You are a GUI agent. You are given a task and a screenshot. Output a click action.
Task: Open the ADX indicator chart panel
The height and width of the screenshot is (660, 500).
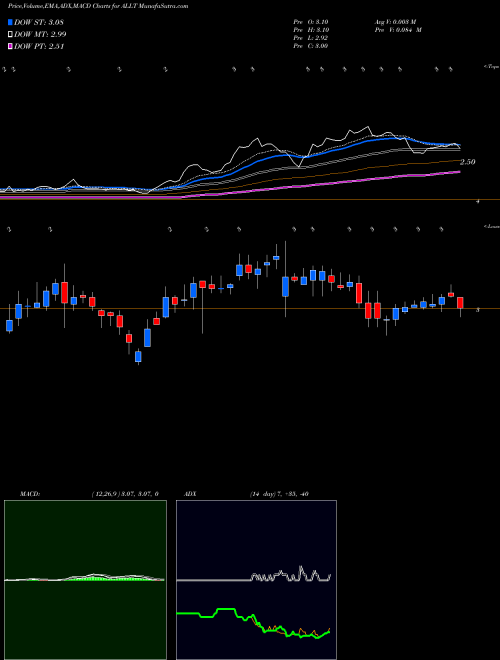click(256, 580)
